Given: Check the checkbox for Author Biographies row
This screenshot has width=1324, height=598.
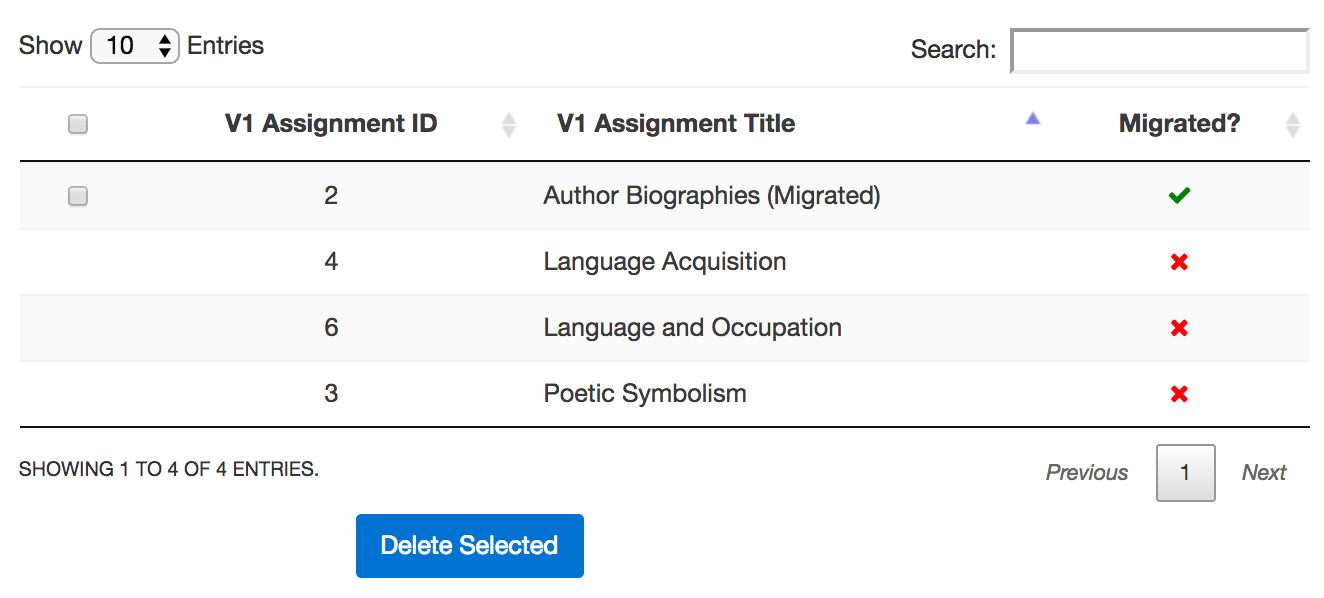Looking at the screenshot, I should [x=77, y=195].
